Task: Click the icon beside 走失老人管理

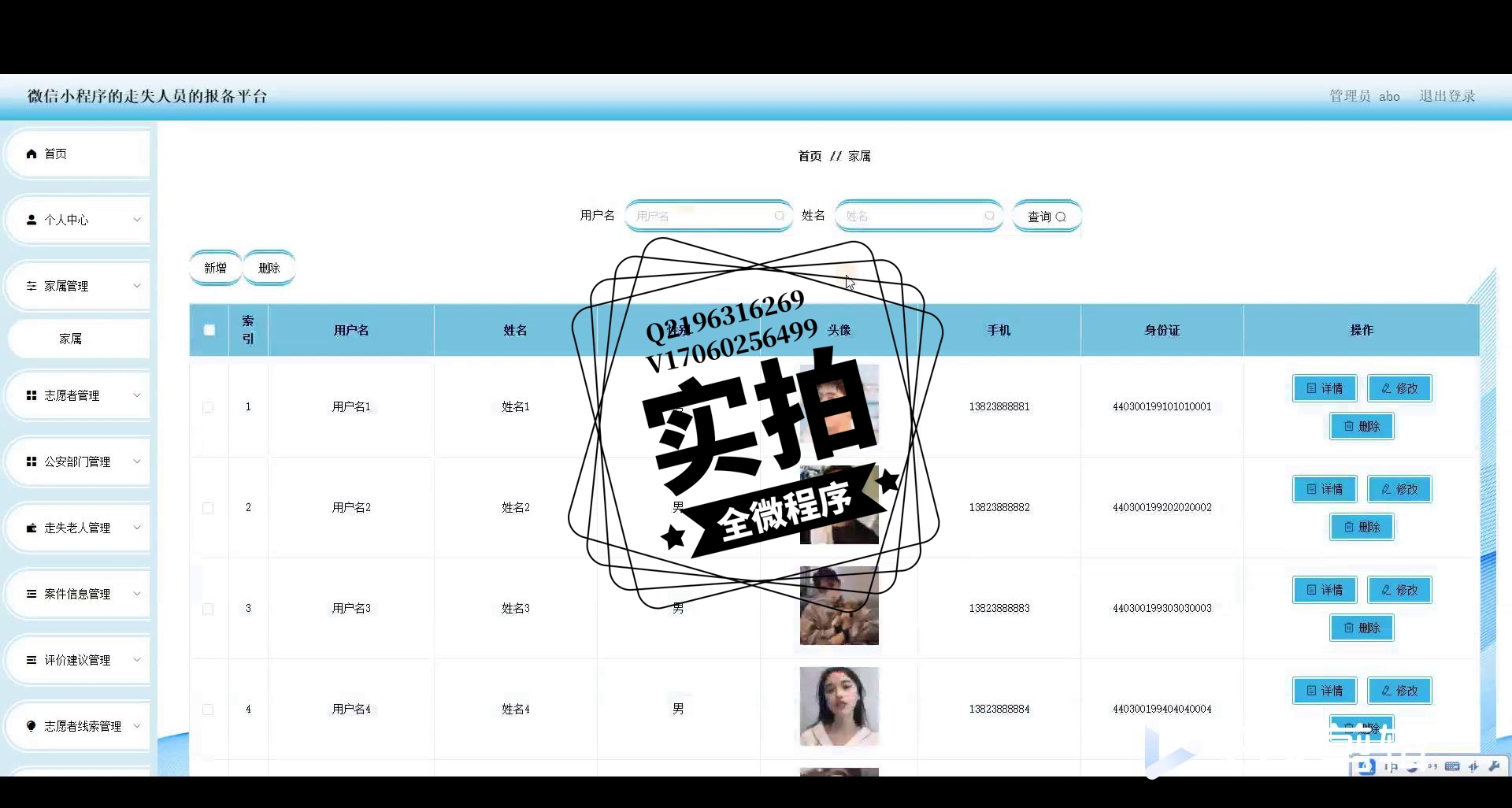Action: pos(31,528)
